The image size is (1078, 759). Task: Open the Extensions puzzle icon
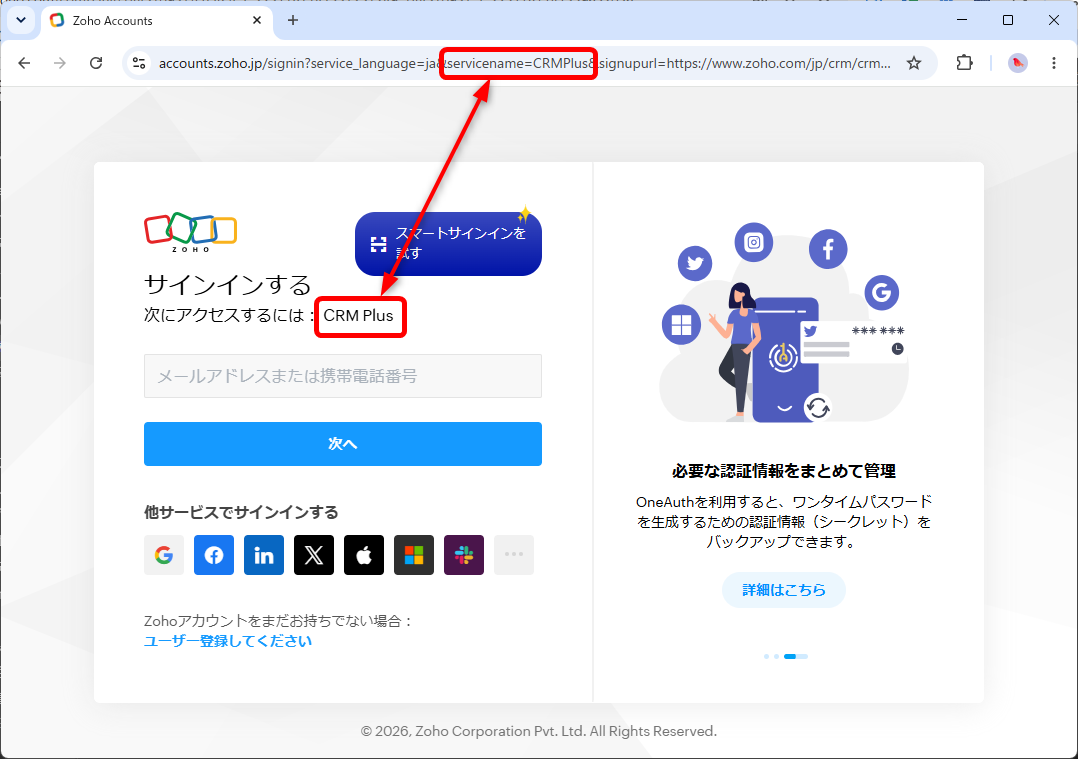[965, 63]
